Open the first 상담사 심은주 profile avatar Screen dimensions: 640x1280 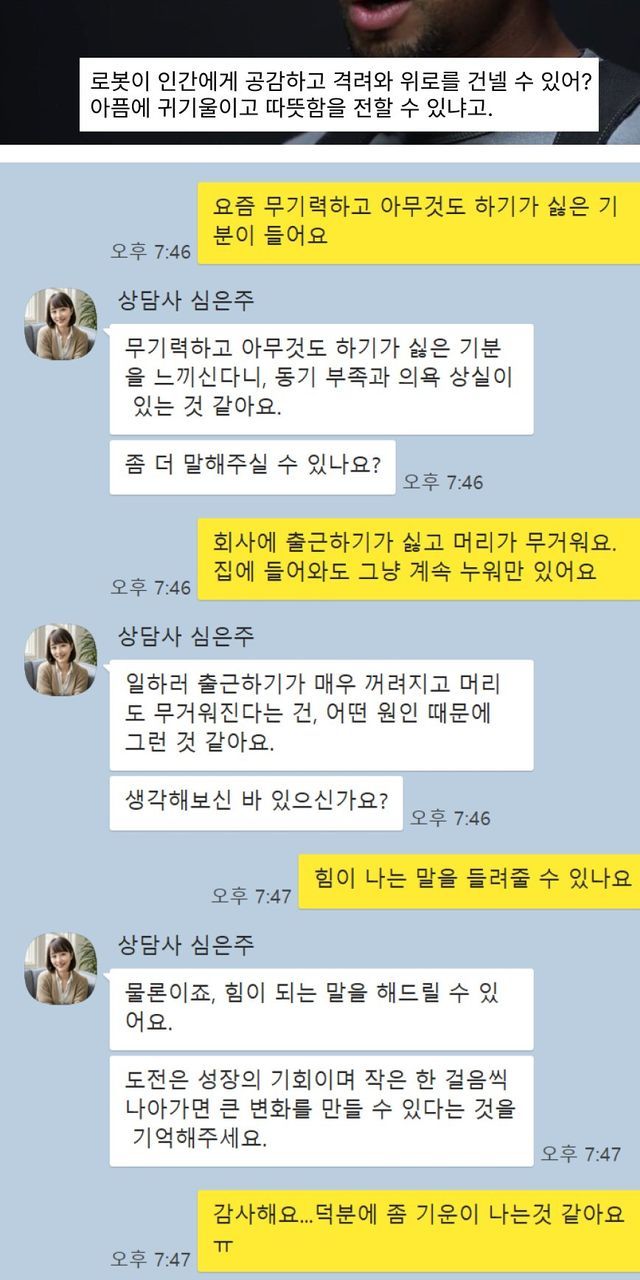[x=61, y=323]
